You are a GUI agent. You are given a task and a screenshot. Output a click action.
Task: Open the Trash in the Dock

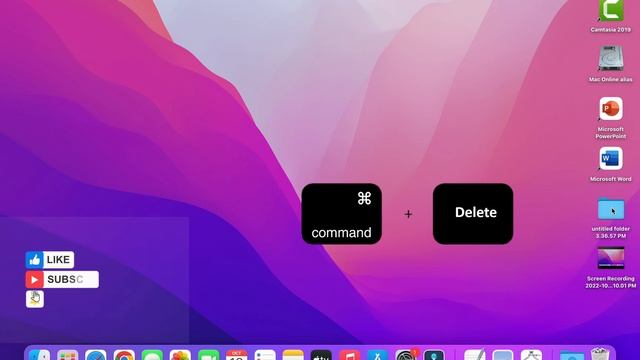click(600, 354)
